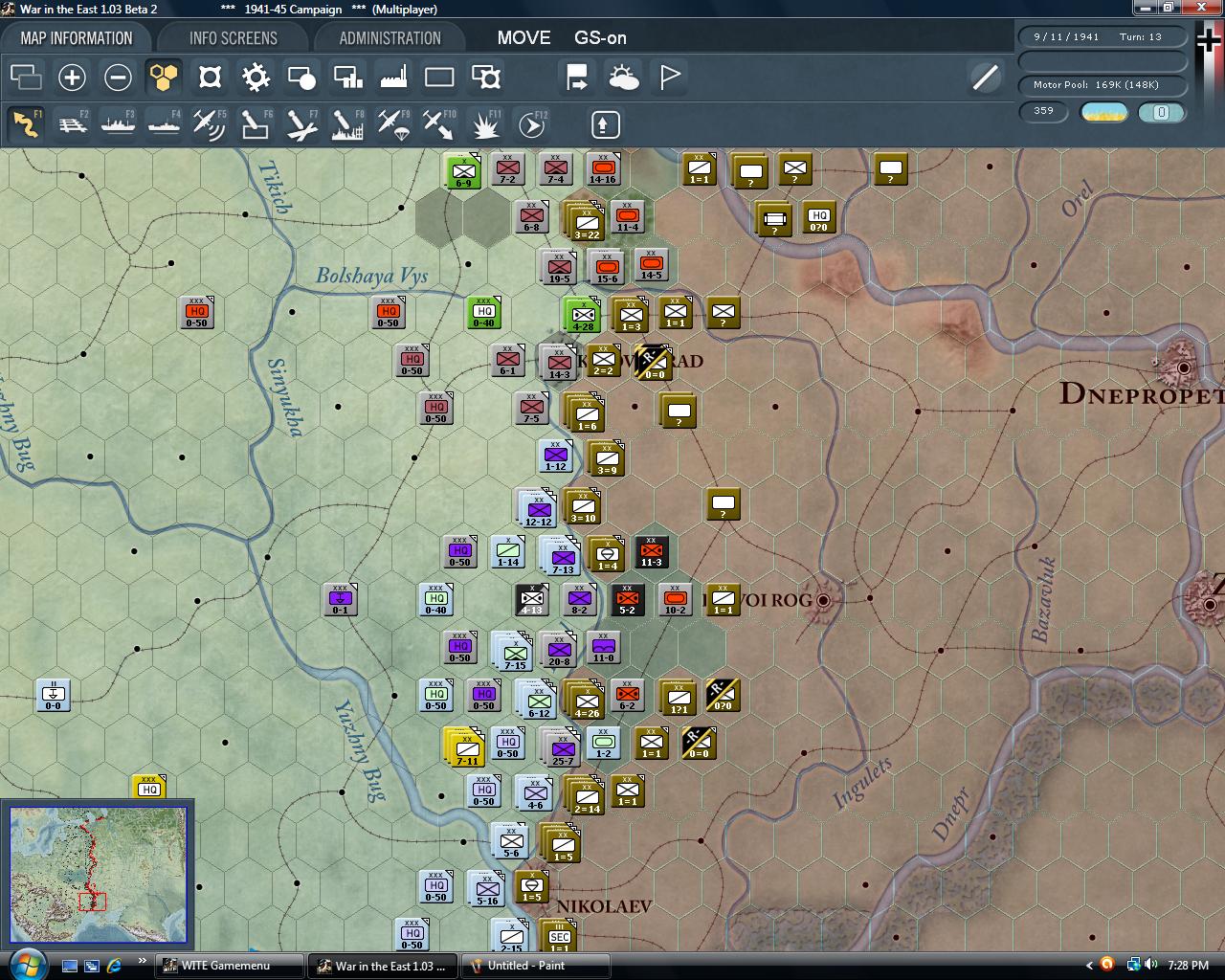Viewport: 1225px width, 980px height.
Task: Select the F7 bomb airfield mode icon
Action: [x=301, y=124]
